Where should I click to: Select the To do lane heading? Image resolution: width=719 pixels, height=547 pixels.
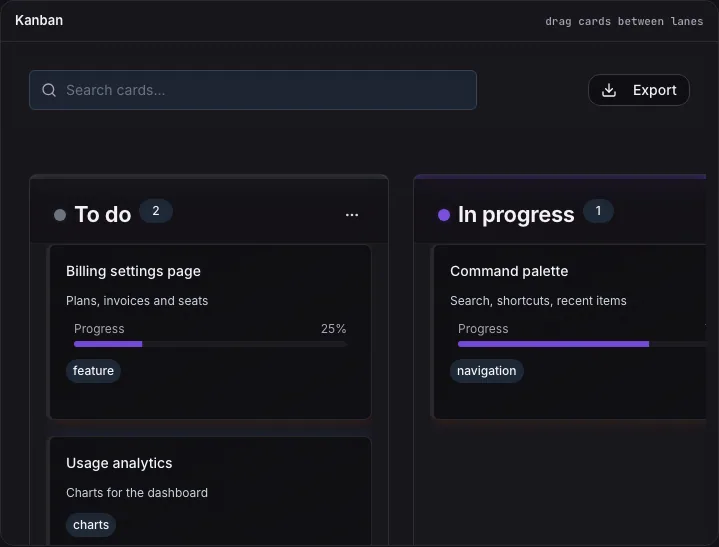pos(103,215)
